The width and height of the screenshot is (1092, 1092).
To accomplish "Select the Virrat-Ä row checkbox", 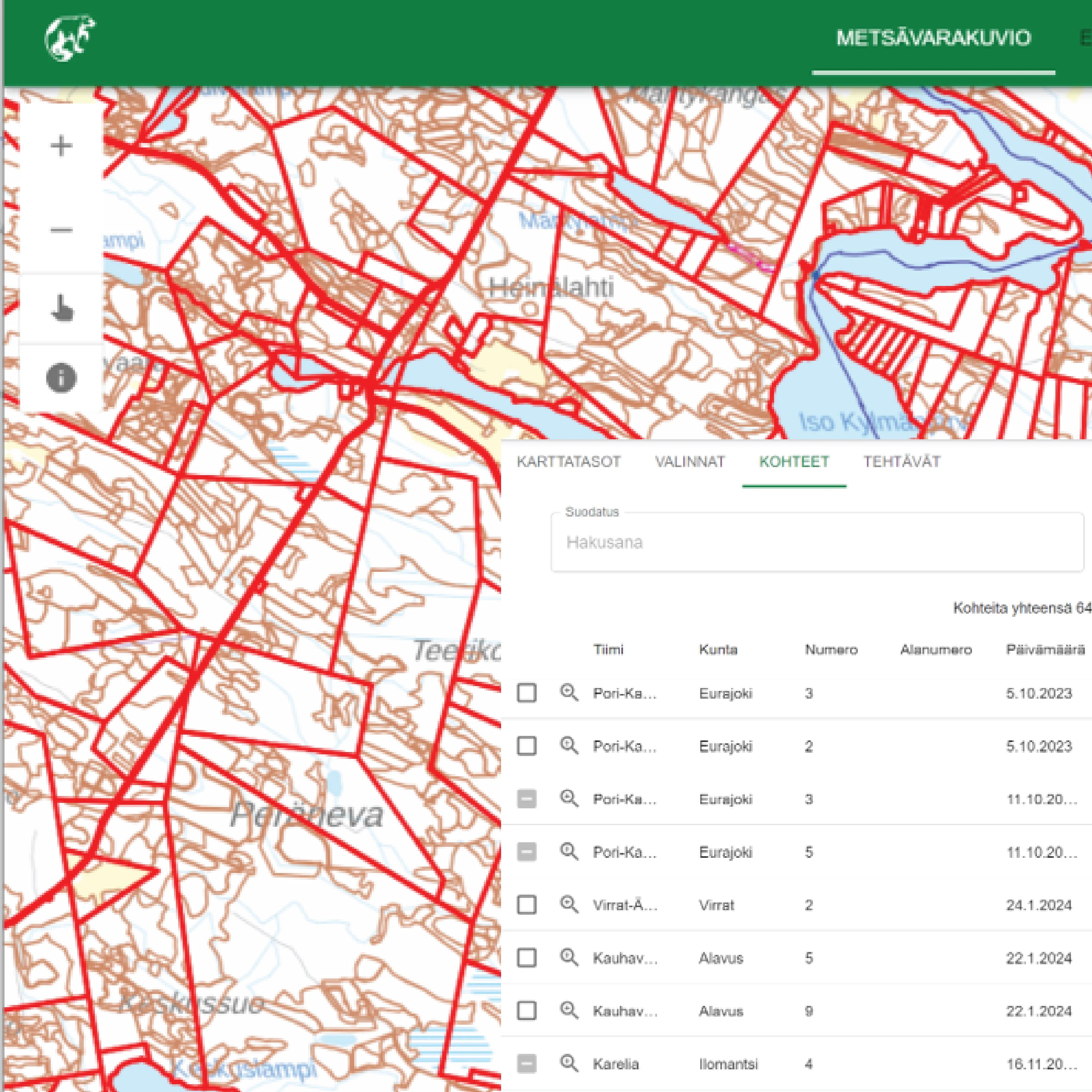I will point(527,905).
